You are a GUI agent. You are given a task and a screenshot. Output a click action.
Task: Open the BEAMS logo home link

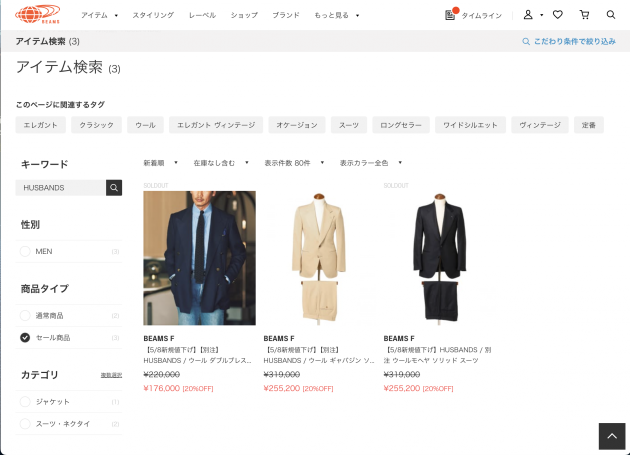coord(37,14)
